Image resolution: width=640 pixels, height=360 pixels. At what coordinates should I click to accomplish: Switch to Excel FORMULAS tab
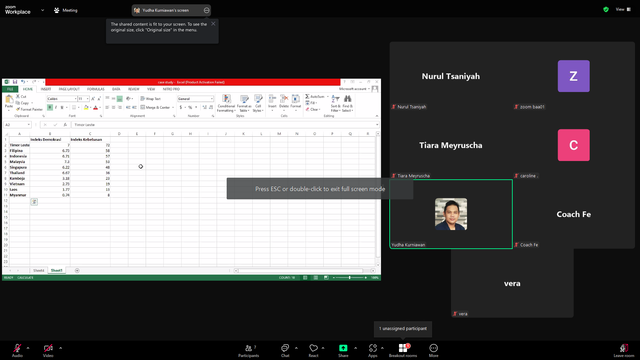click(96, 89)
